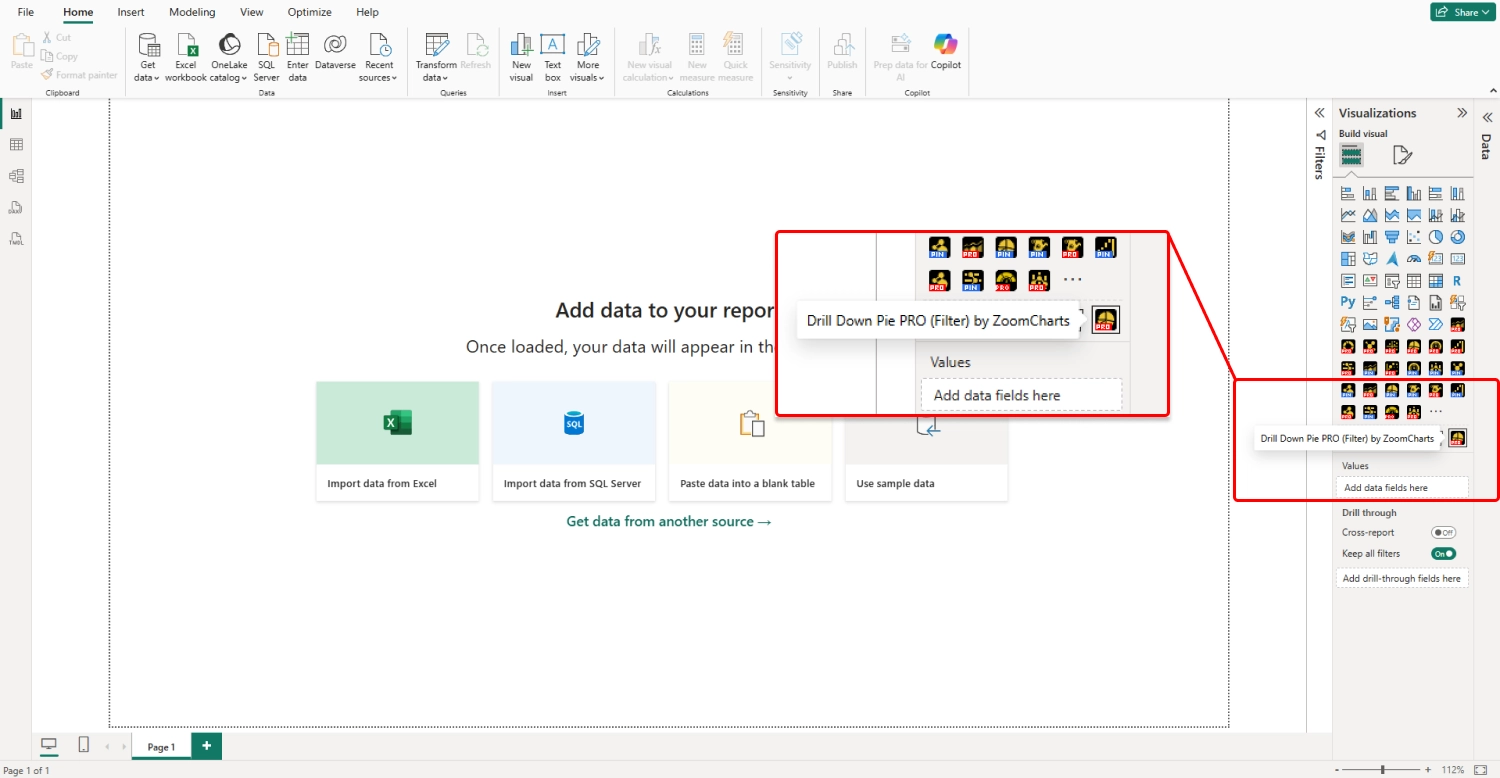Choose the Treemap visual
This screenshot has height=778, width=1500.
click(x=1348, y=259)
